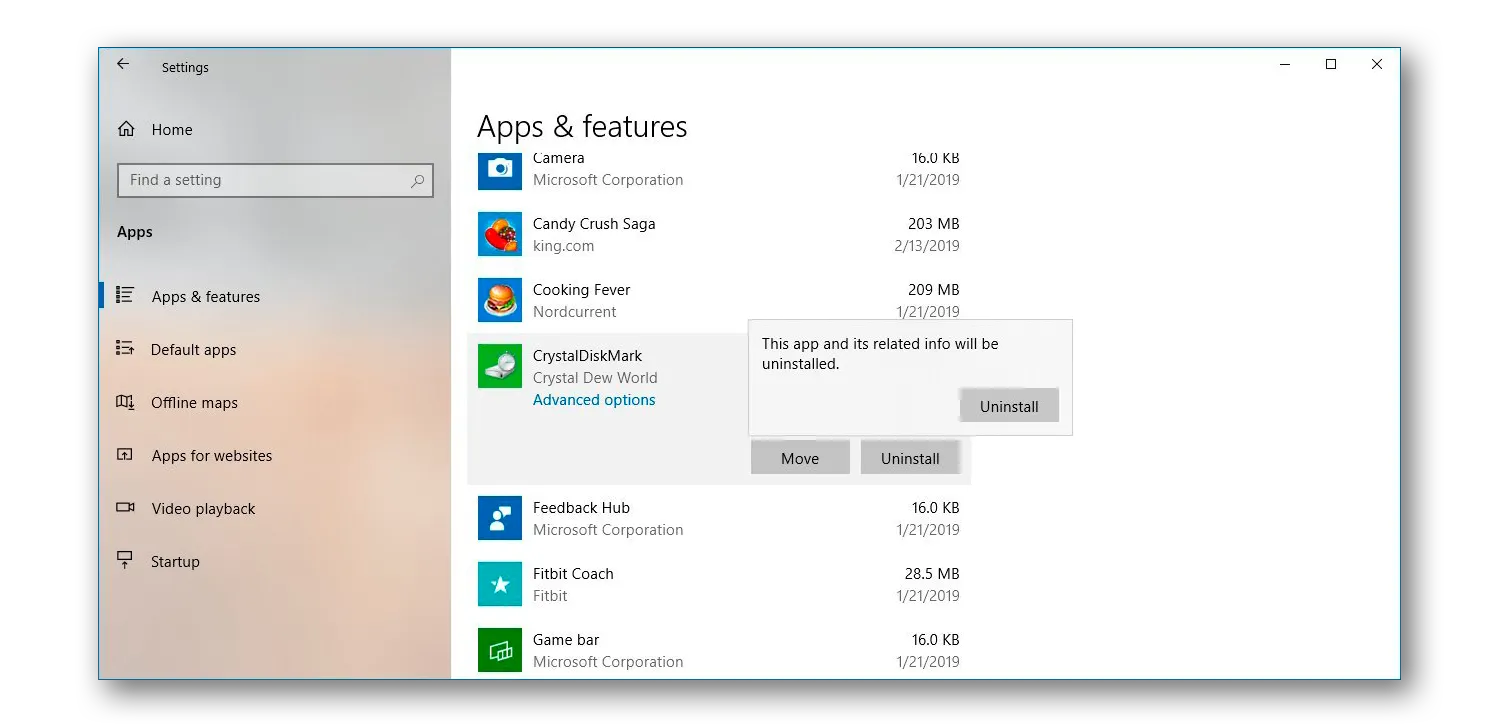Open the Startup settings page
The image size is (1499, 728).
(x=175, y=562)
